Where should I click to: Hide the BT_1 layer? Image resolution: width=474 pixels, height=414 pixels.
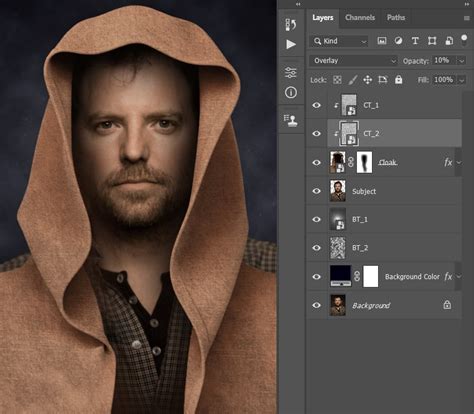pos(316,219)
